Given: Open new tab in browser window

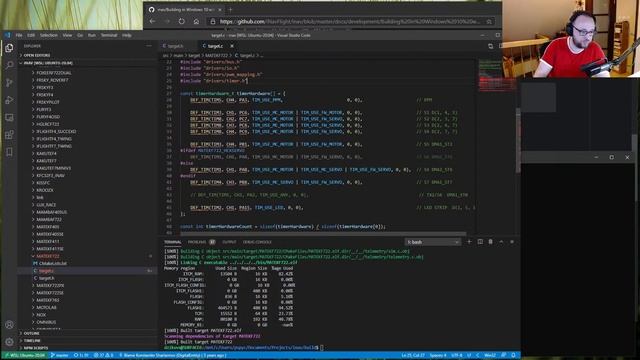Looking at the screenshot, I should [x=230, y=9].
